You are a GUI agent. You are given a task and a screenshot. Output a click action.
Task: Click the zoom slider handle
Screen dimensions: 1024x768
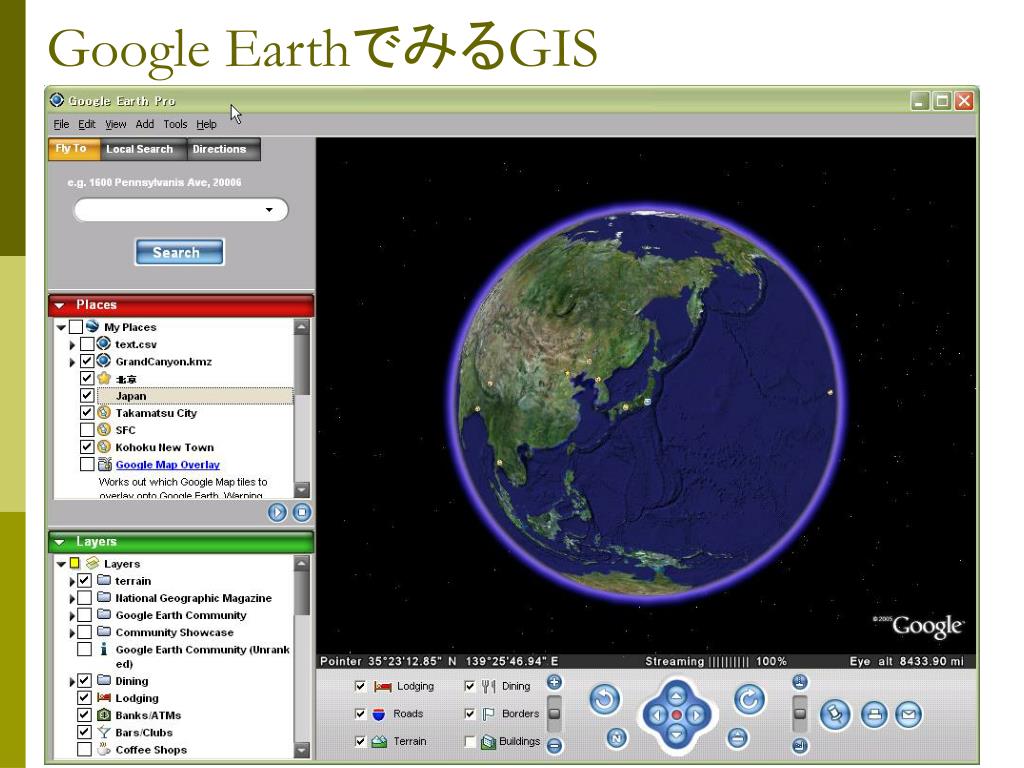(x=554, y=713)
